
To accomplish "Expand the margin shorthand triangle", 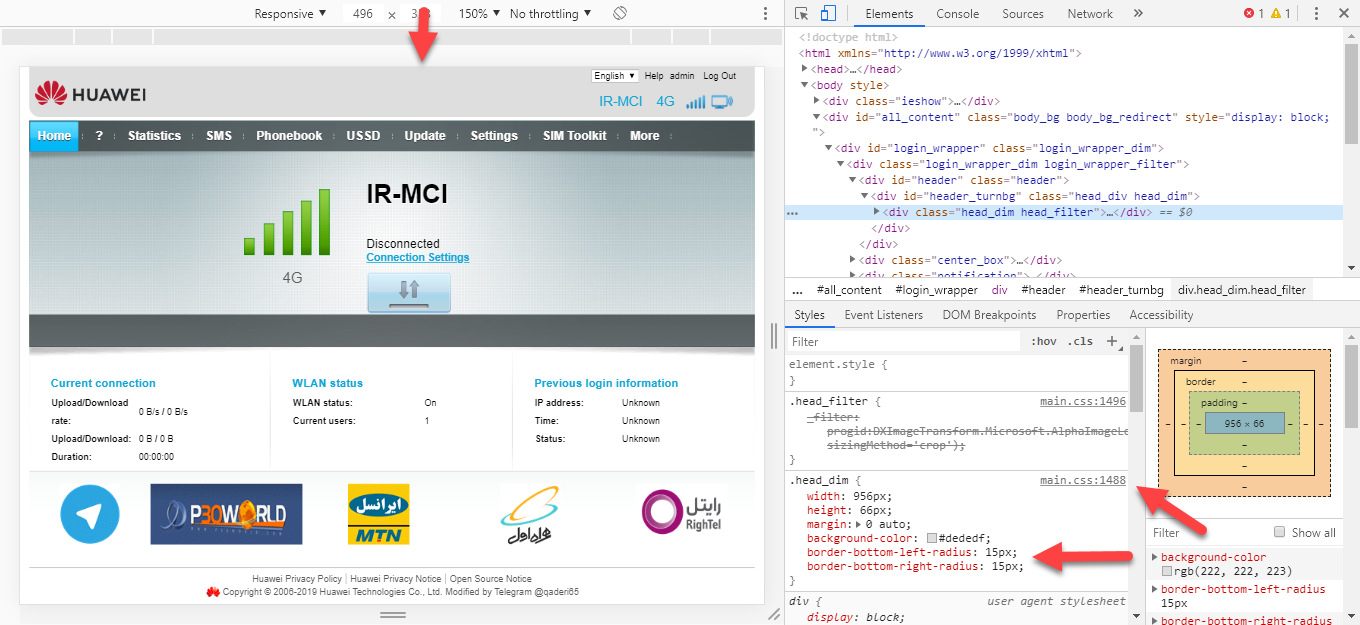I will (x=856, y=524).
